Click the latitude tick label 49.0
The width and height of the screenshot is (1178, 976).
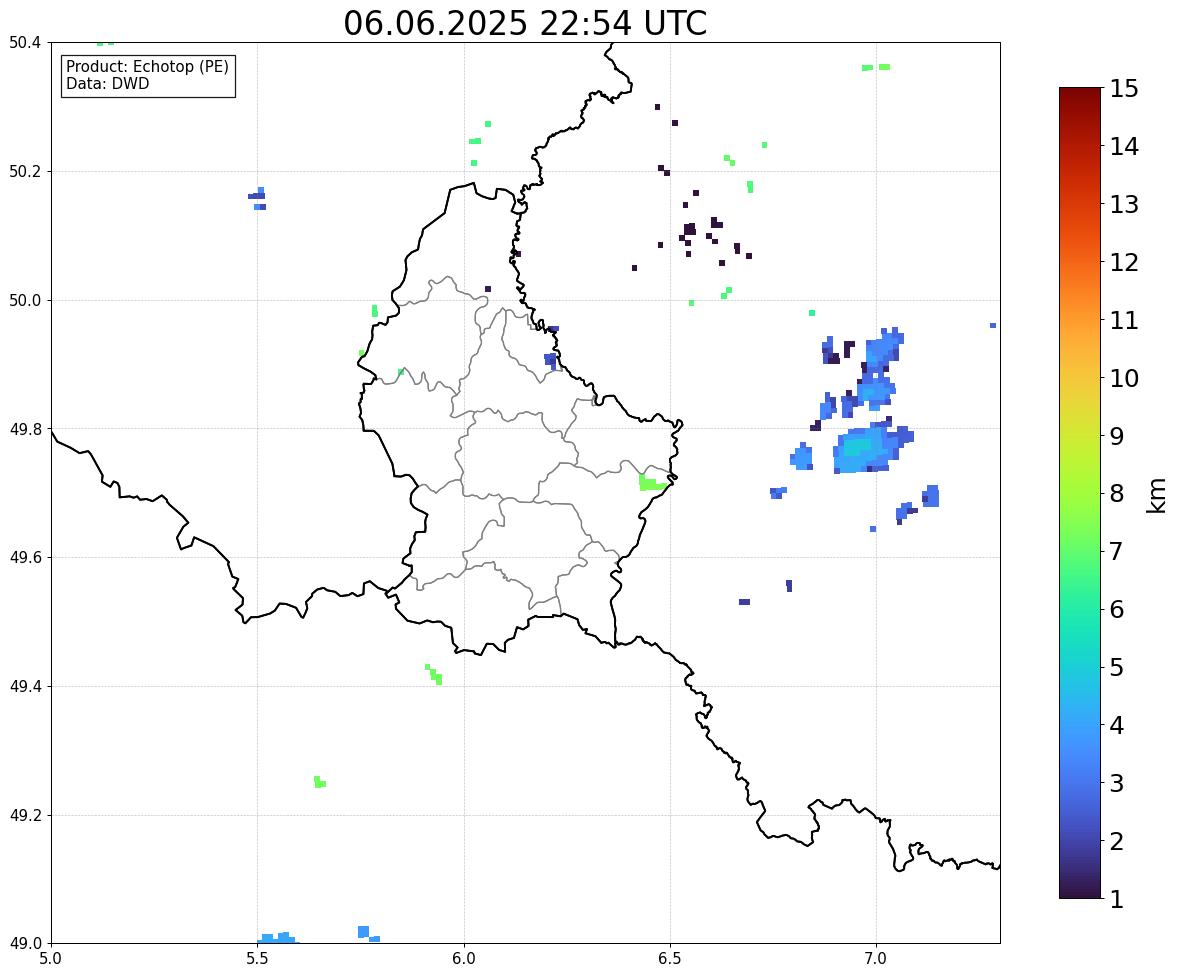tap(25, 944)
